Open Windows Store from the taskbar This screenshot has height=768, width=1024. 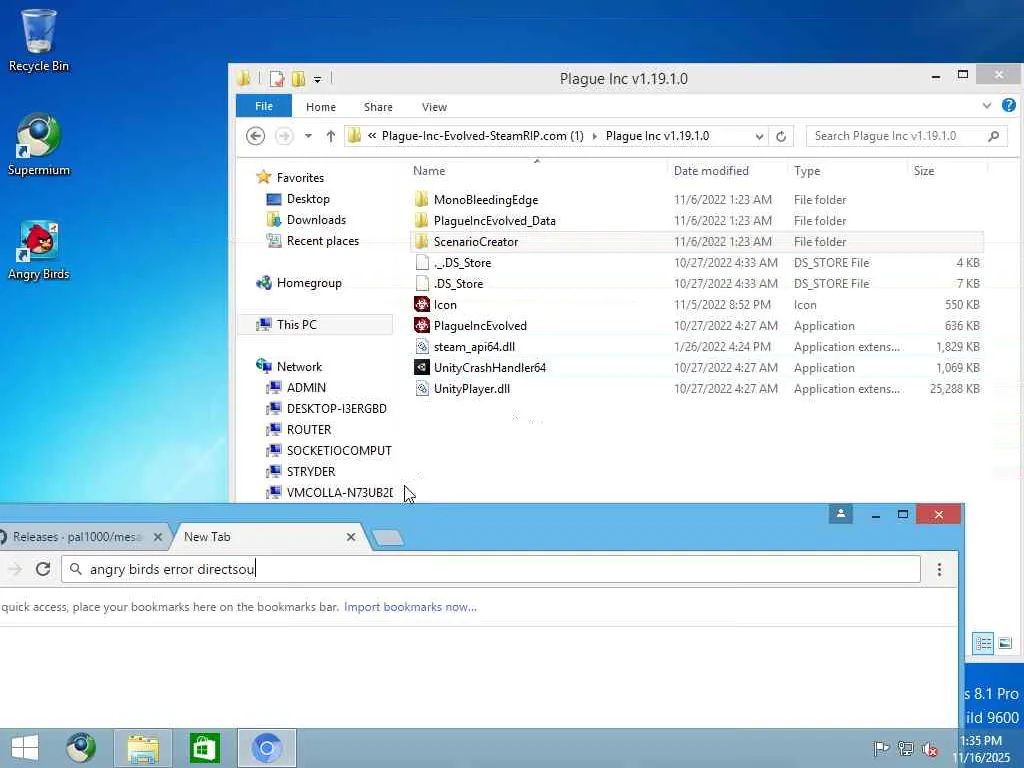point(204,748)
